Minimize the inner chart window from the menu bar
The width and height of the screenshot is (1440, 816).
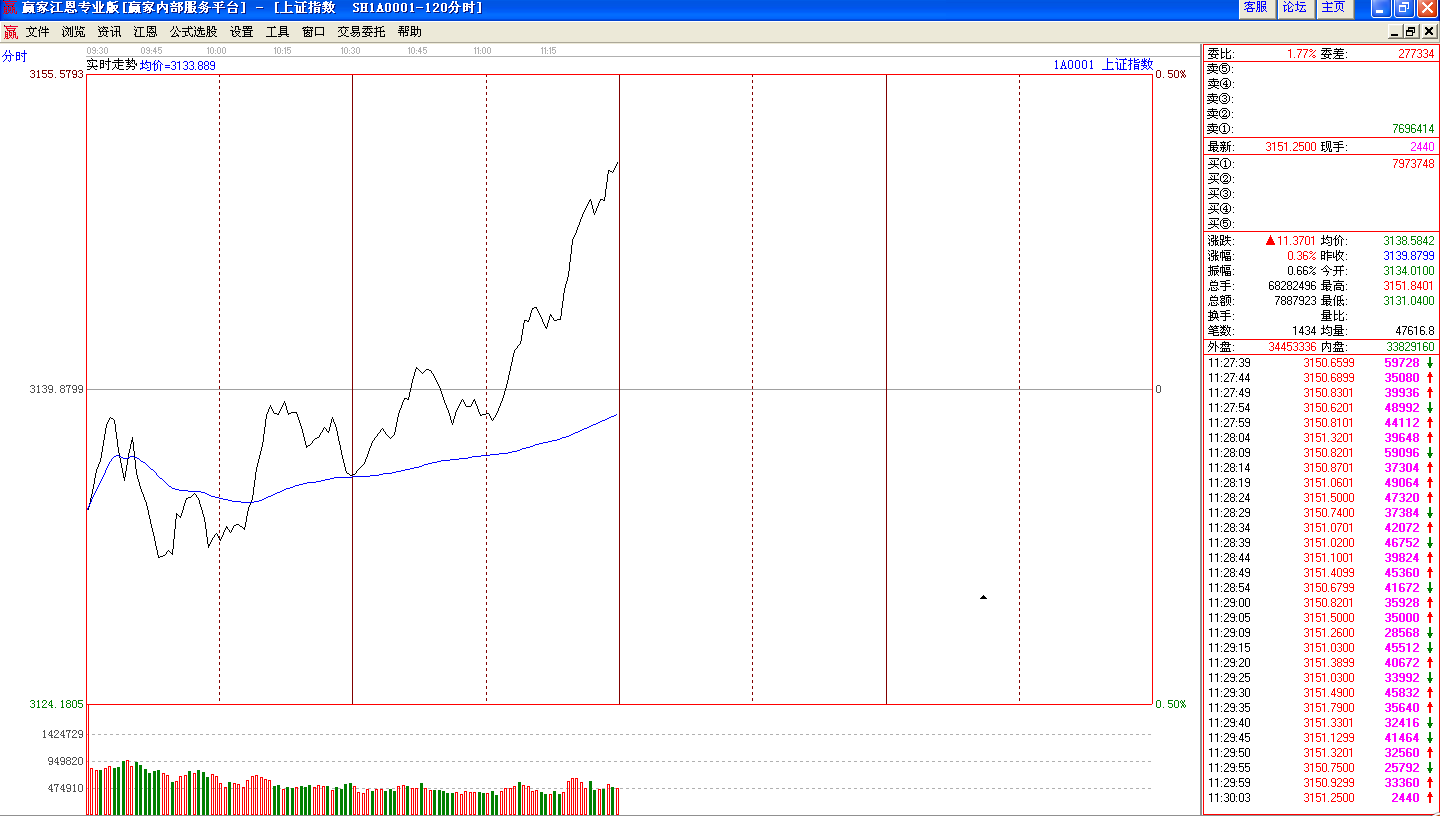click(1396, 32)
